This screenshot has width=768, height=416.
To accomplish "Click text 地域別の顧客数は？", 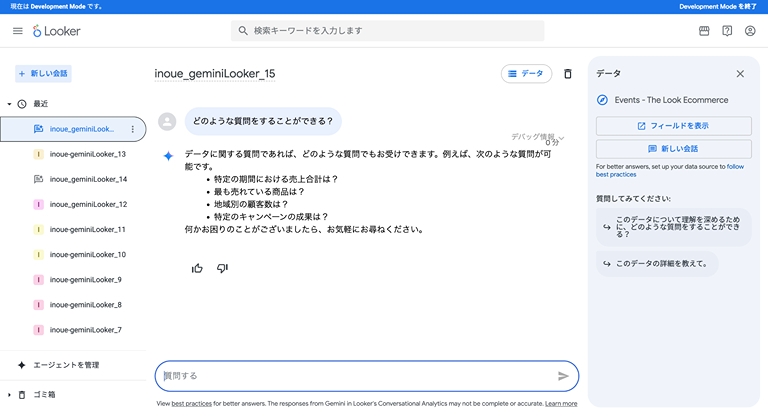I will coord(251,204).
